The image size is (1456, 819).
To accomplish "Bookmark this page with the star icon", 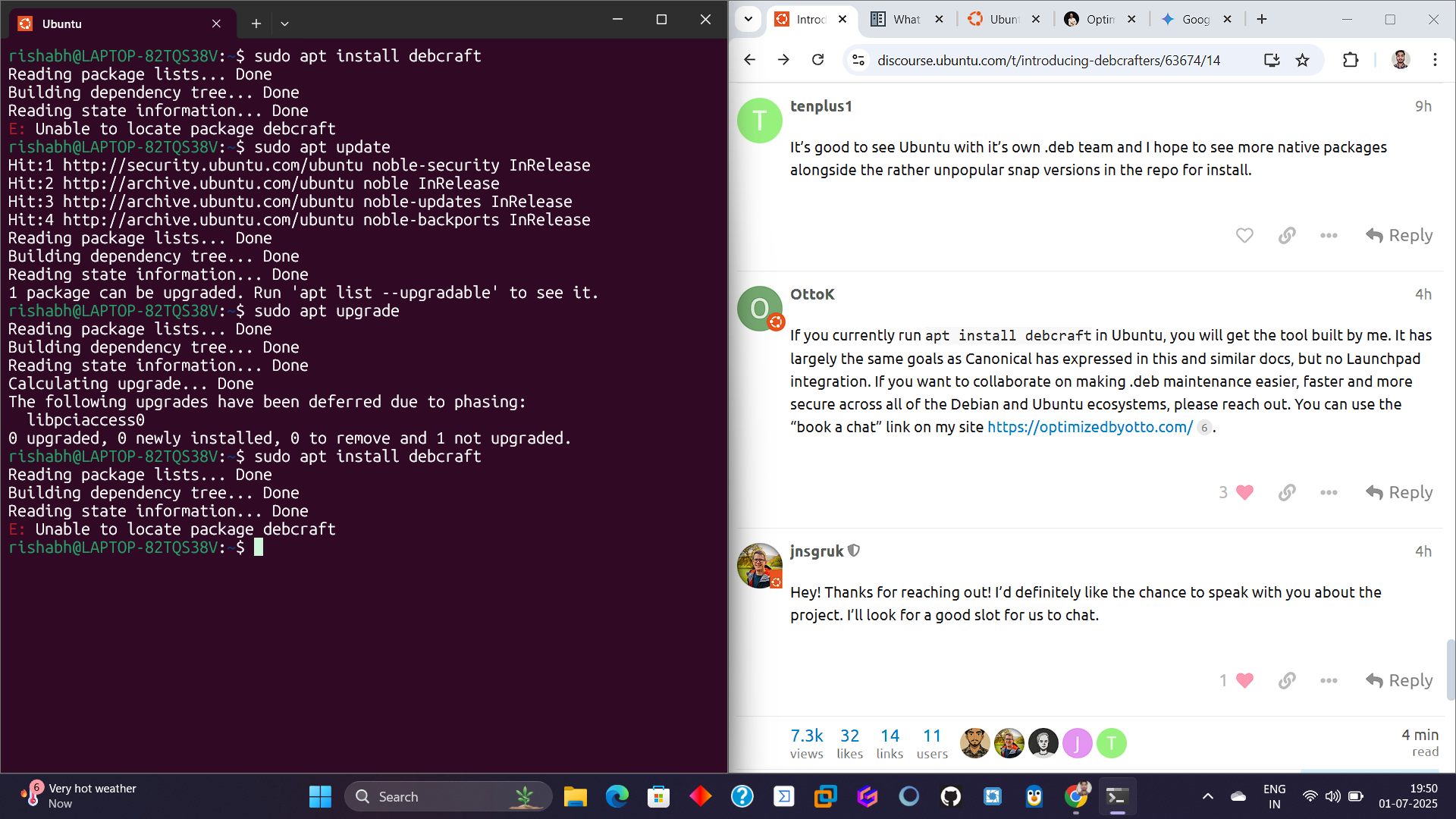I will pos(1303,60).
